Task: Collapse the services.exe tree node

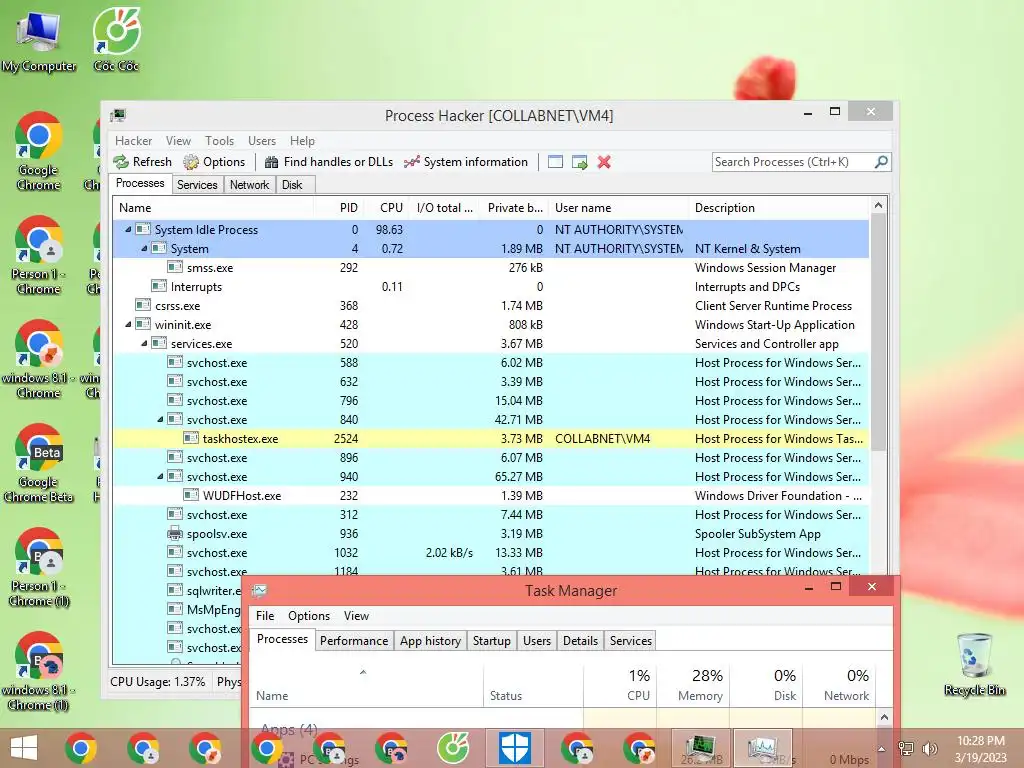Action: click(x=144, y=344)
